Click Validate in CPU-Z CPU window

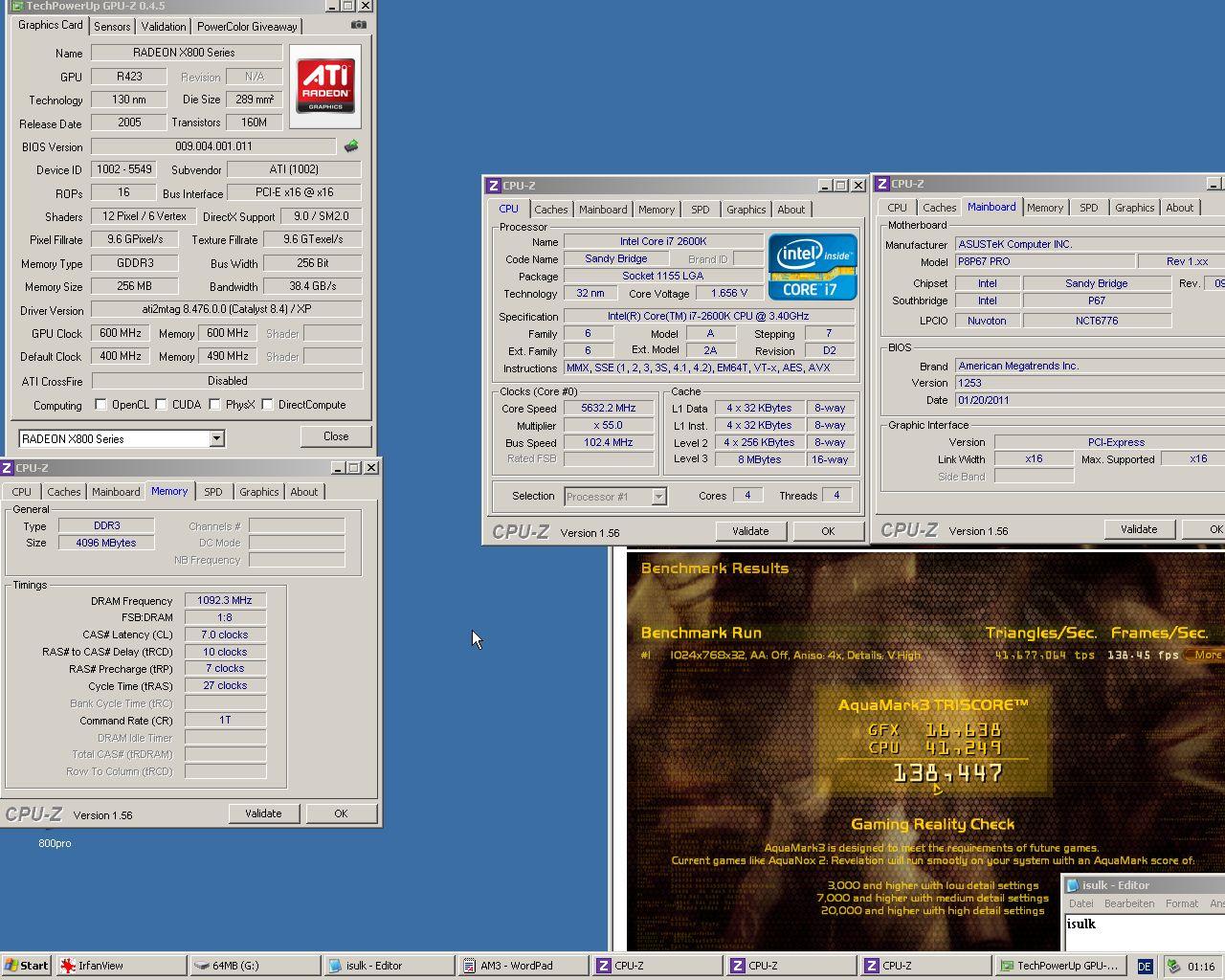click(x=750, y=531)
